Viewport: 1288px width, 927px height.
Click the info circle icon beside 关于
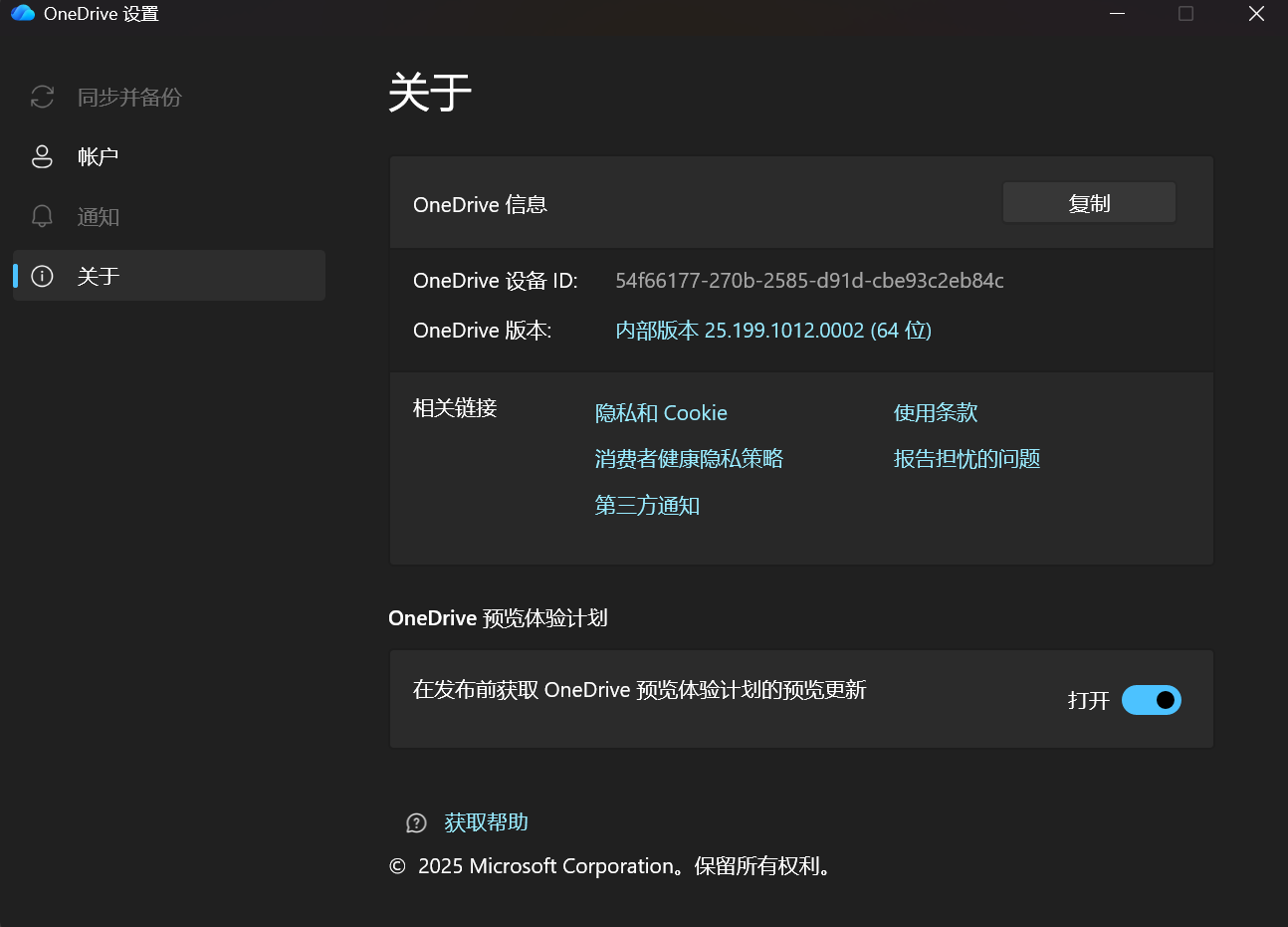point(41,276)
